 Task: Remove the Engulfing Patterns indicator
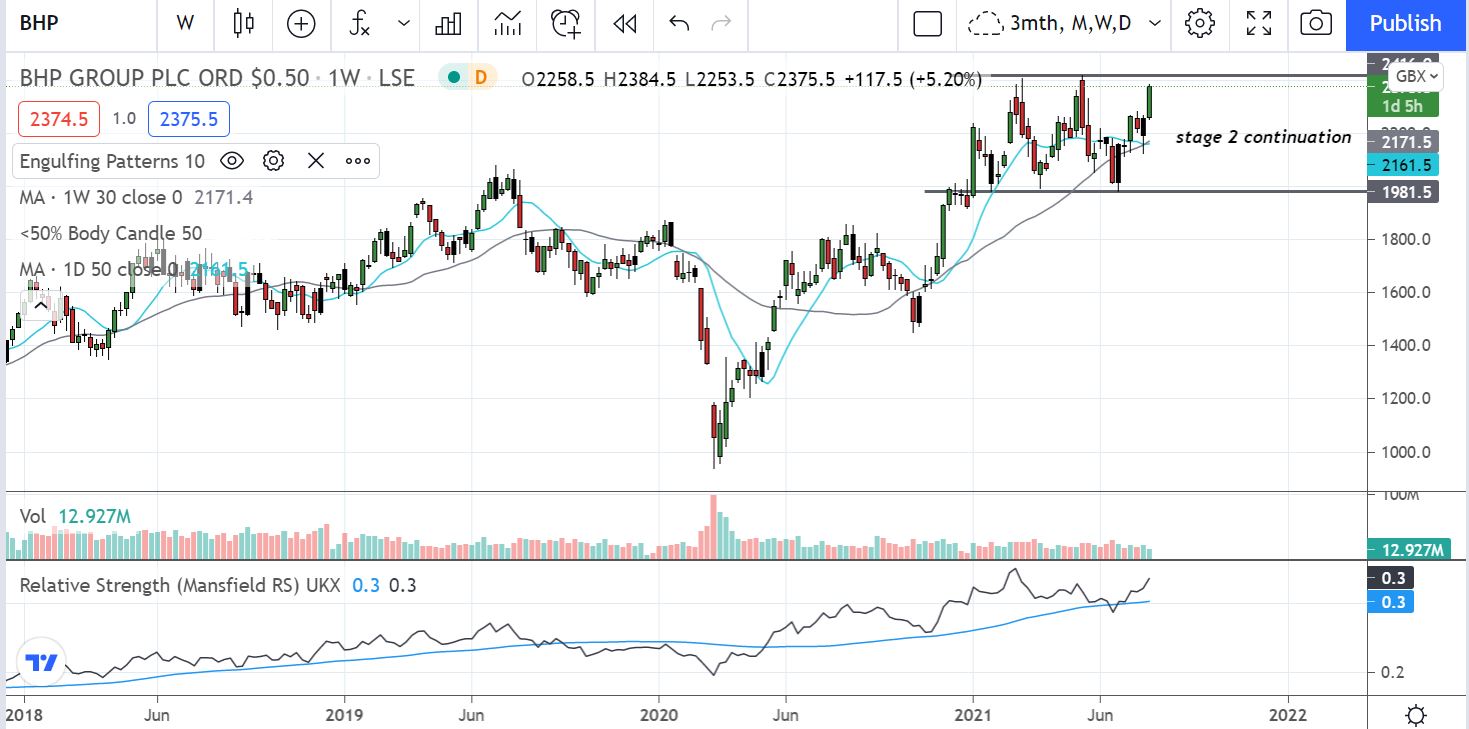tap(316, 160)
